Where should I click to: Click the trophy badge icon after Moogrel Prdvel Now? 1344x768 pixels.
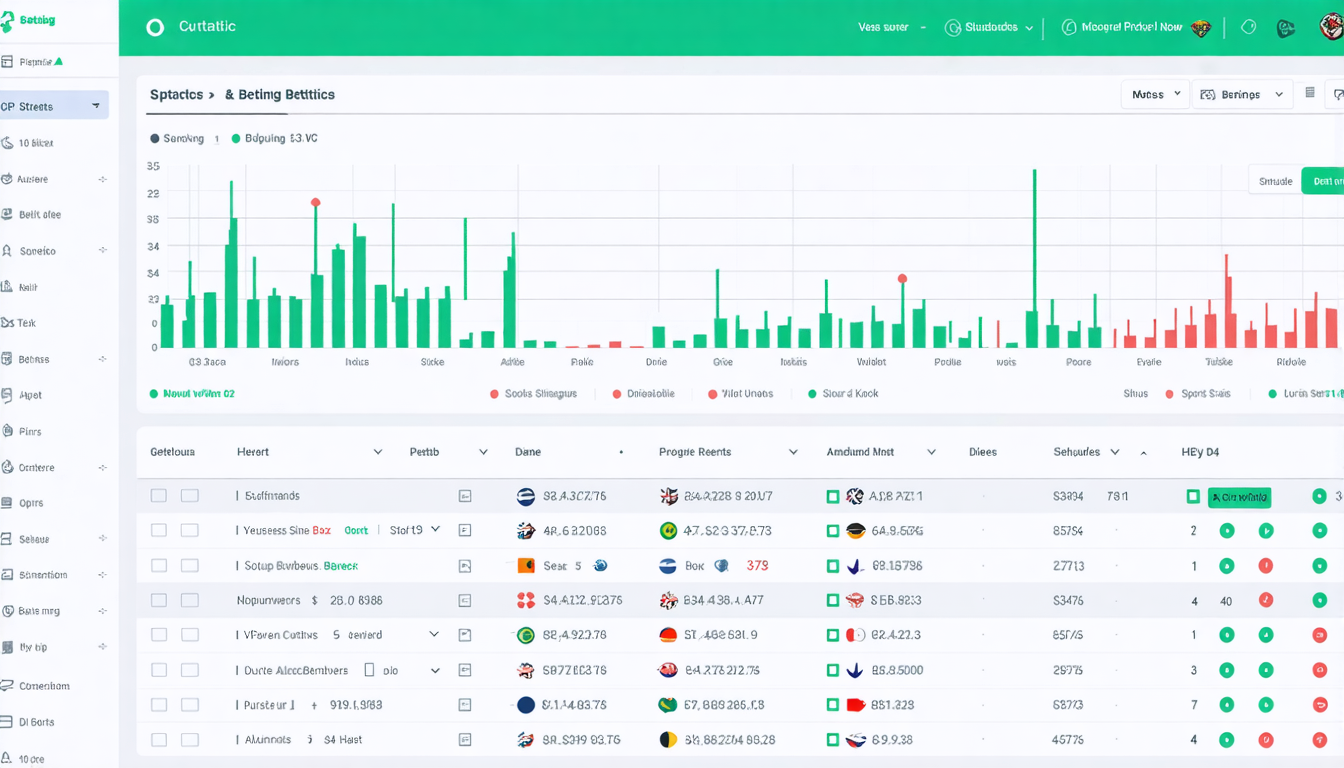1201,28
